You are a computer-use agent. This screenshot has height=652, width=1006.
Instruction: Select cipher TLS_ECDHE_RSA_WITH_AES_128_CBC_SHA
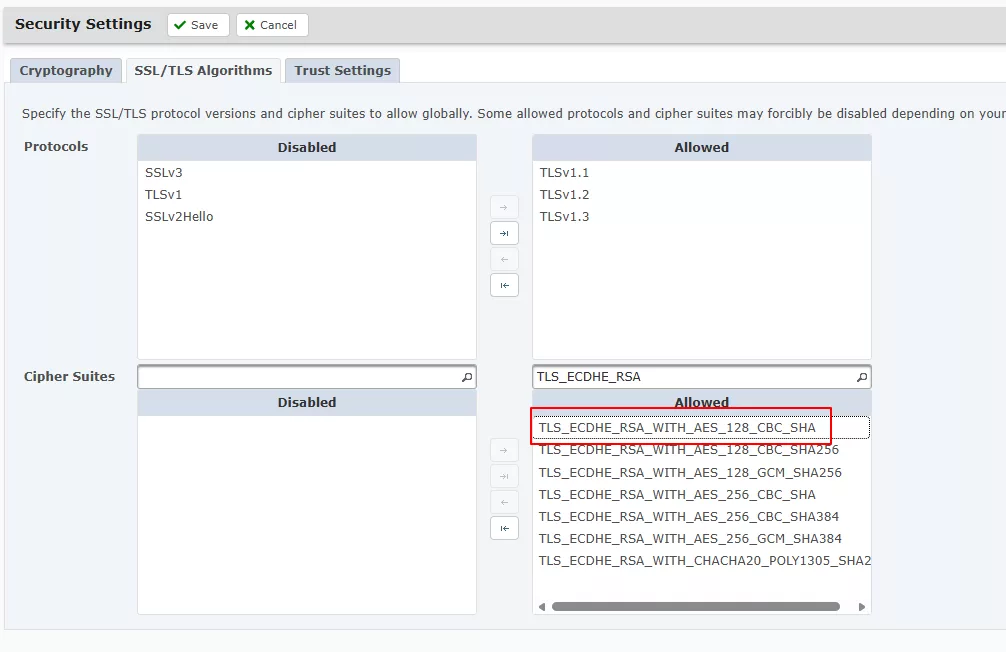(x=701, y=427)
